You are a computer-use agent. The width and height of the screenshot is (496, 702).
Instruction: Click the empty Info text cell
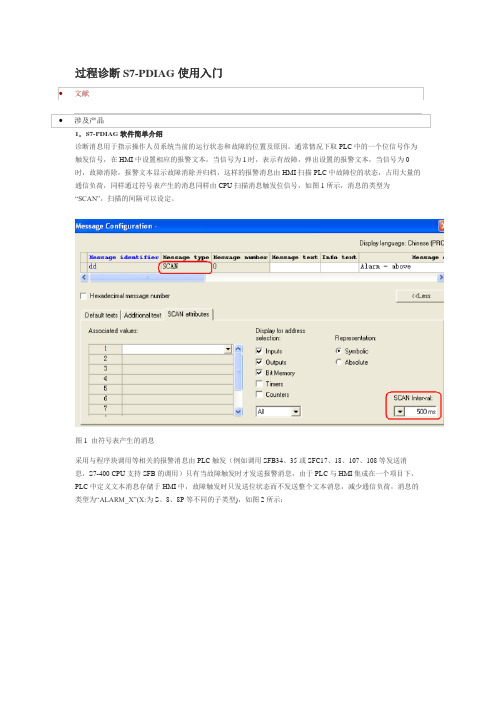[x=340, y=266]
